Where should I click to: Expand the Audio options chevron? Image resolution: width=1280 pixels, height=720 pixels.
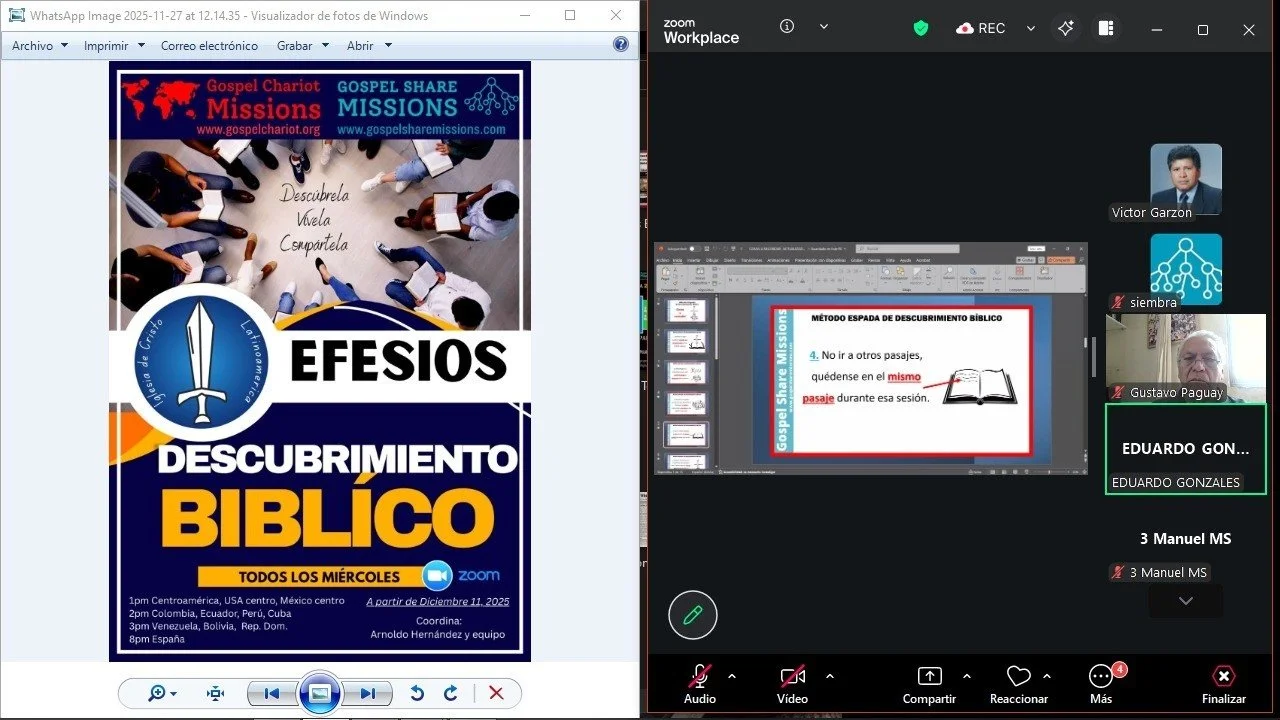(731, 676)
